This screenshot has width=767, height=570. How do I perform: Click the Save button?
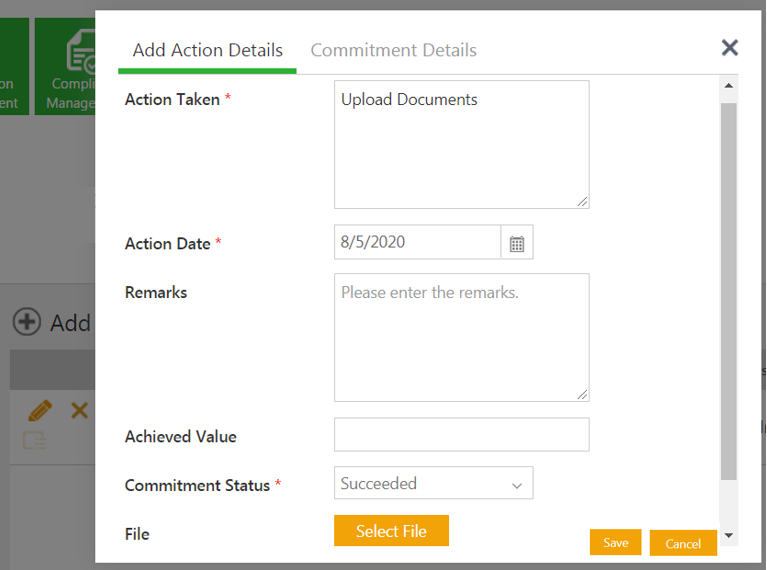click(615, 543)
